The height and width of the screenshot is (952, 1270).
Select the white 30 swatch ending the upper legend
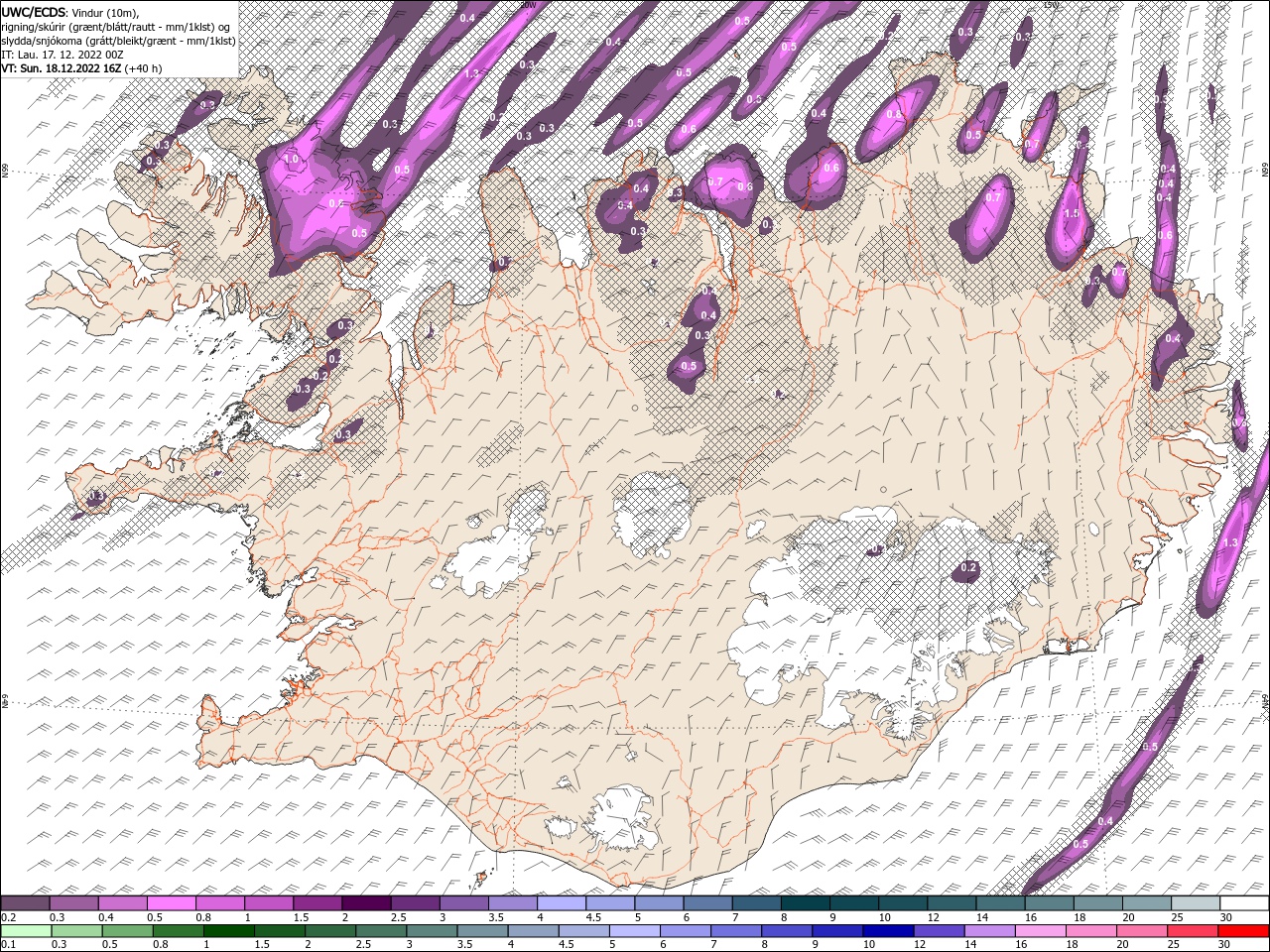coord(1243,903)
